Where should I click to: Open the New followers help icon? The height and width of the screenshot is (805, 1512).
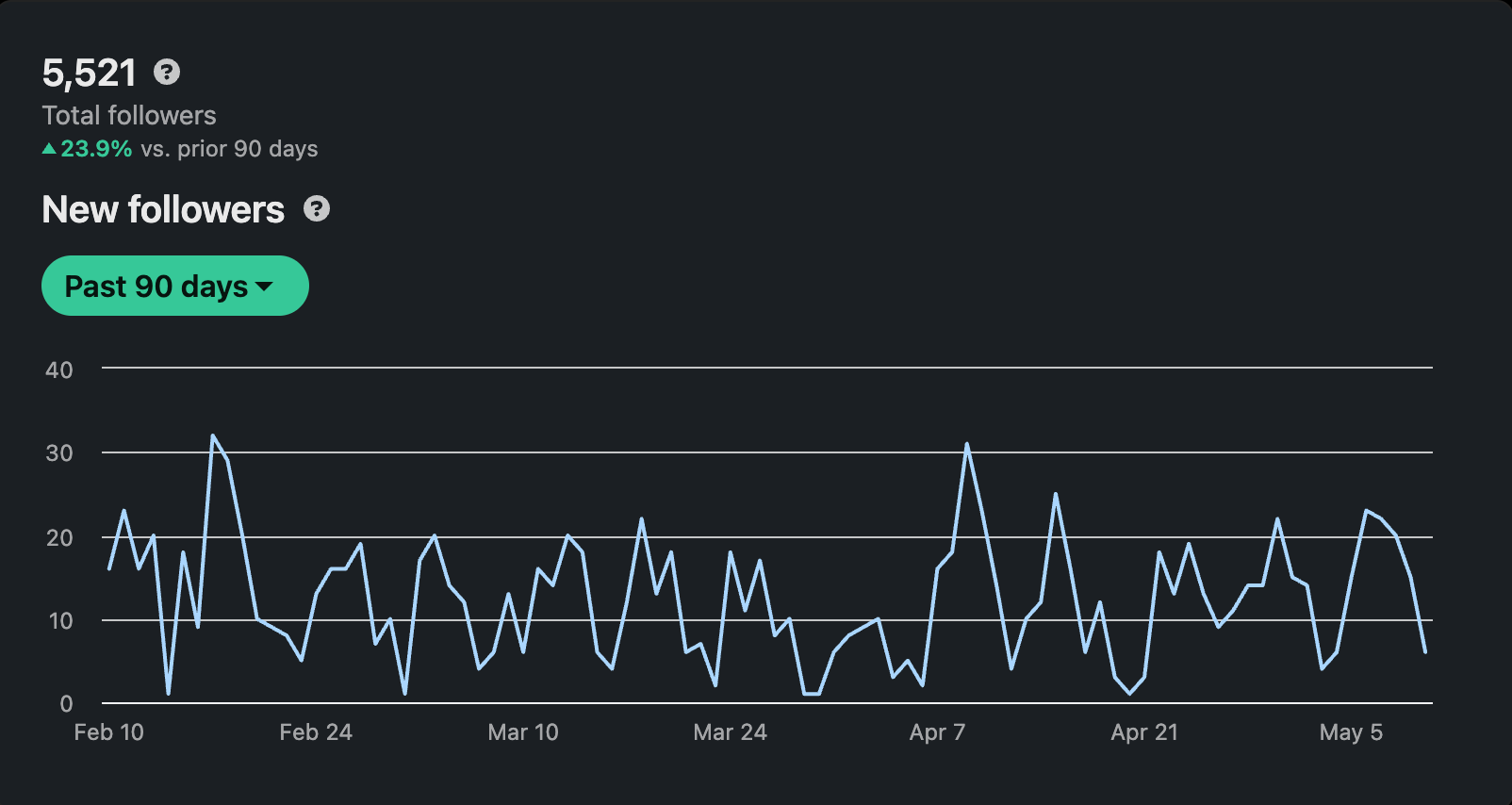tap(317, 209)
